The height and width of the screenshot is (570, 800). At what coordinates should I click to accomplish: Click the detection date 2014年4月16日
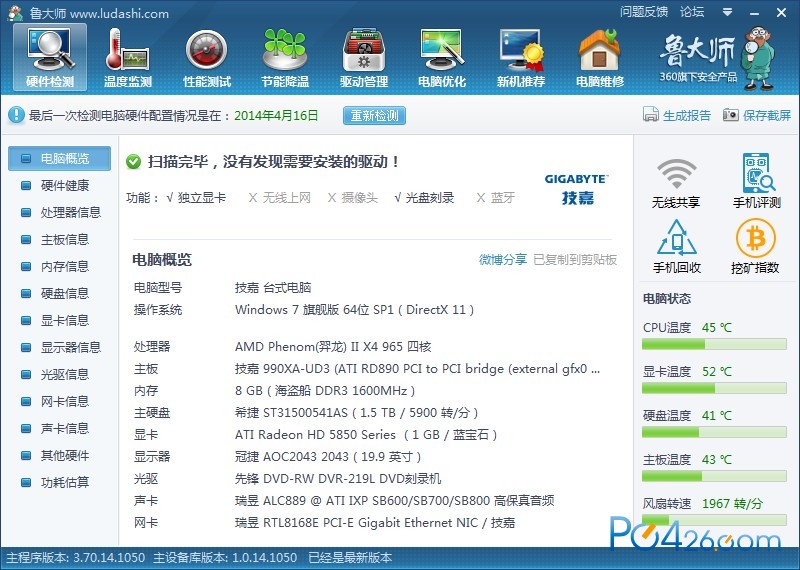click(x=276, y=115)
